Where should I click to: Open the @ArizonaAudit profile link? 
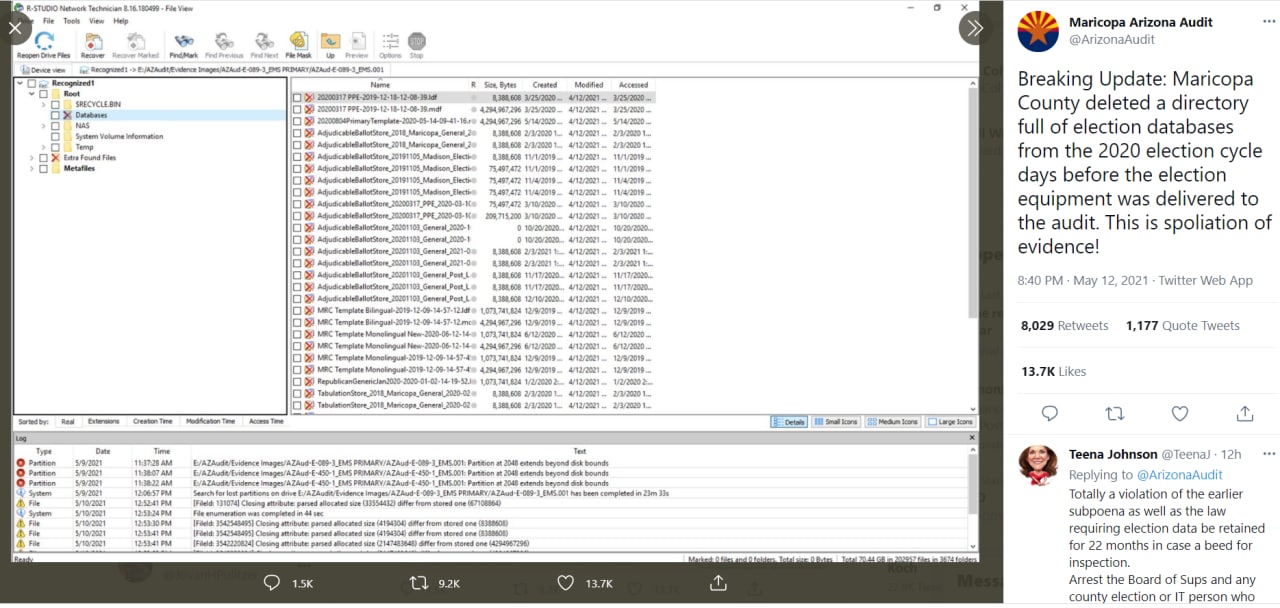(x=1111, y=40)
